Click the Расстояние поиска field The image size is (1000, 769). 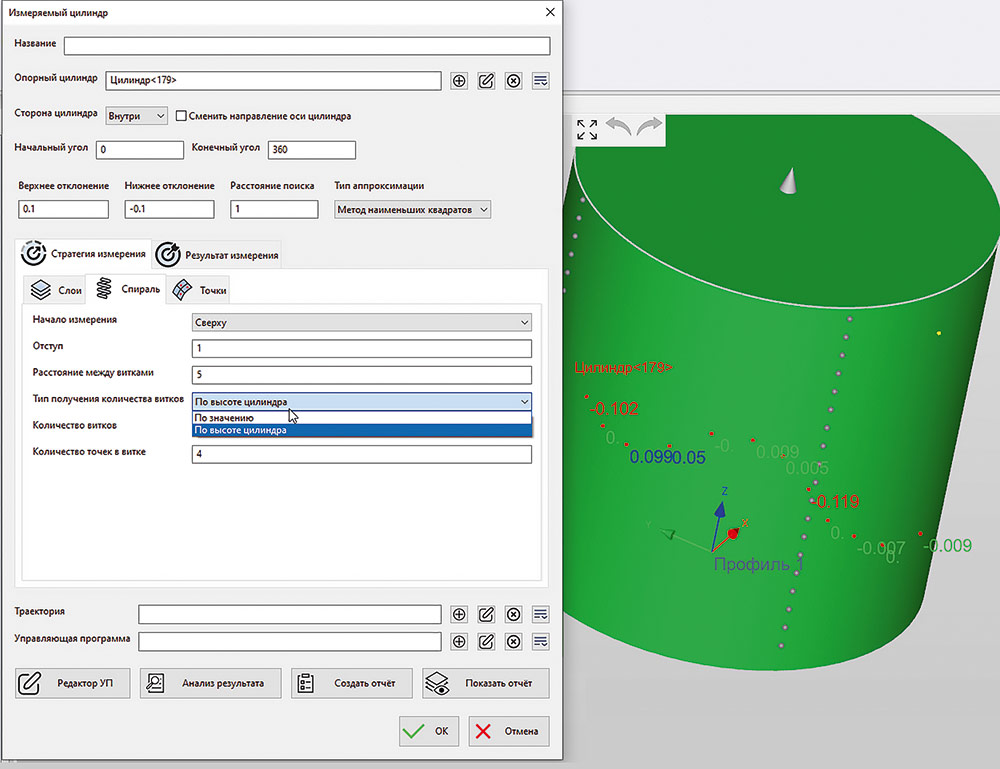(274, 209)
